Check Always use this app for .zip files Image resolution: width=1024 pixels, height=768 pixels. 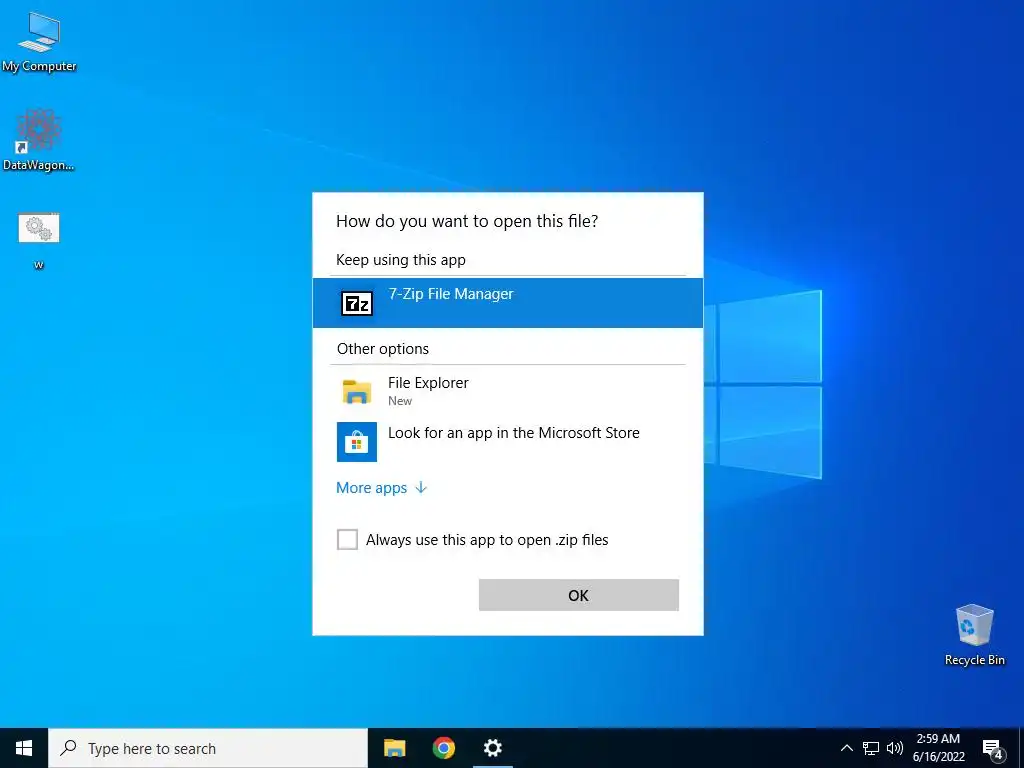347,539
